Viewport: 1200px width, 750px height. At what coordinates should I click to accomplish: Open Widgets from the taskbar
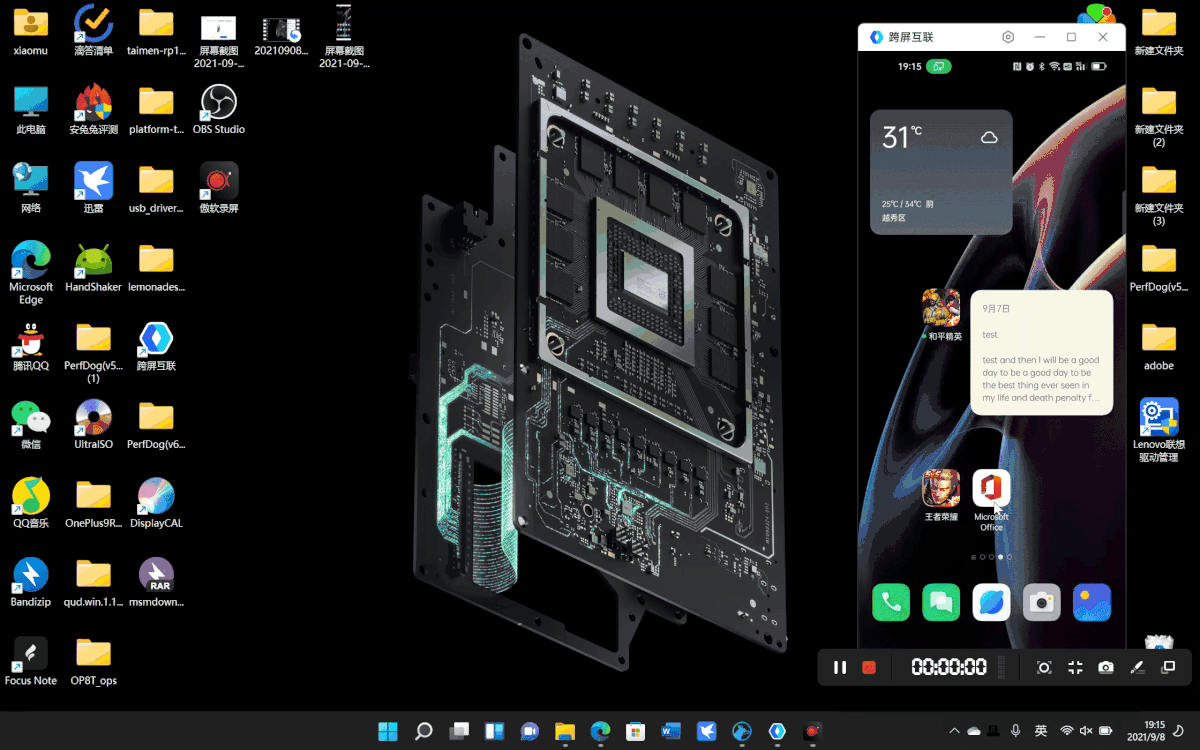click(x=494, y=732)
